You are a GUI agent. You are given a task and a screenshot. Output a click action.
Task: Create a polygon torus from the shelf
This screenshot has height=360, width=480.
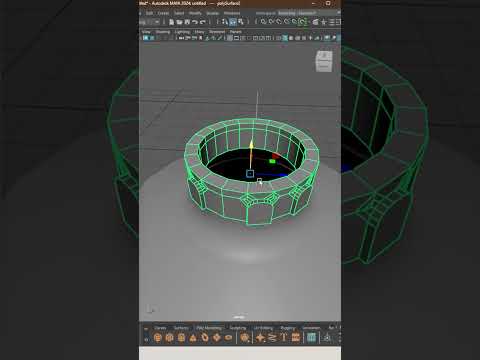click(205, 338)
